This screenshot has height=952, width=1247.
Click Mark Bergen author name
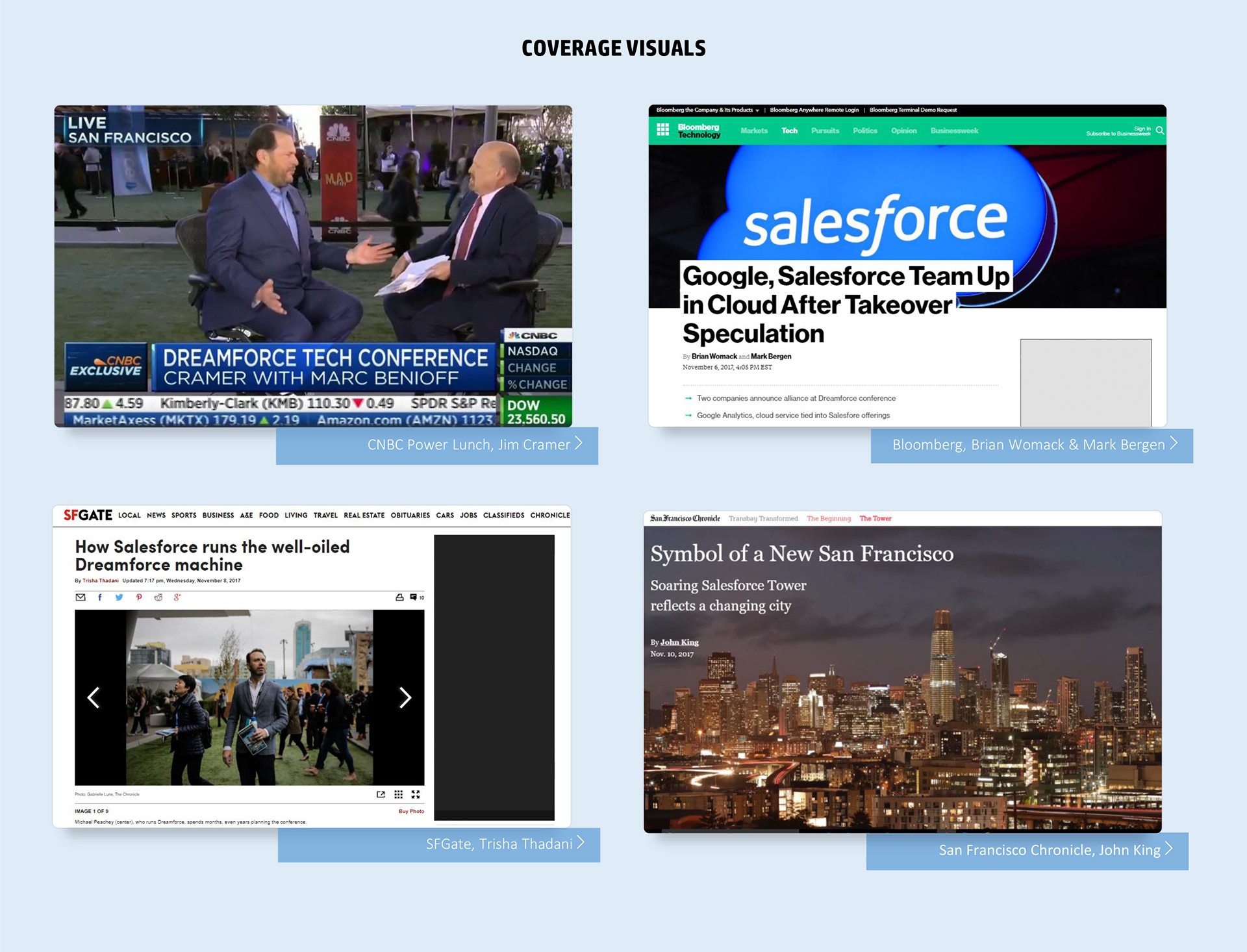[x=771, y=357]
